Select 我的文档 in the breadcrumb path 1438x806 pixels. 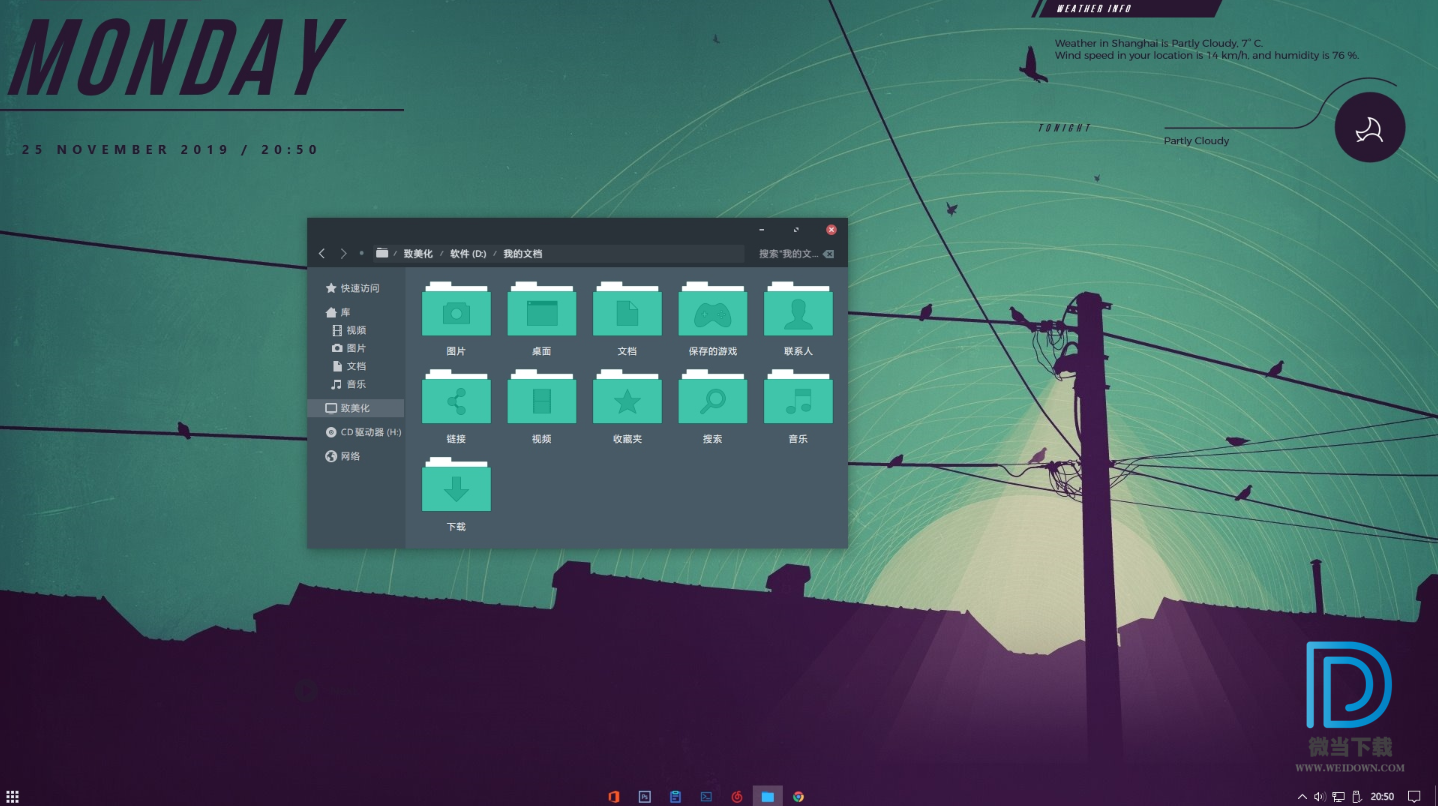[x=522, y=254]
